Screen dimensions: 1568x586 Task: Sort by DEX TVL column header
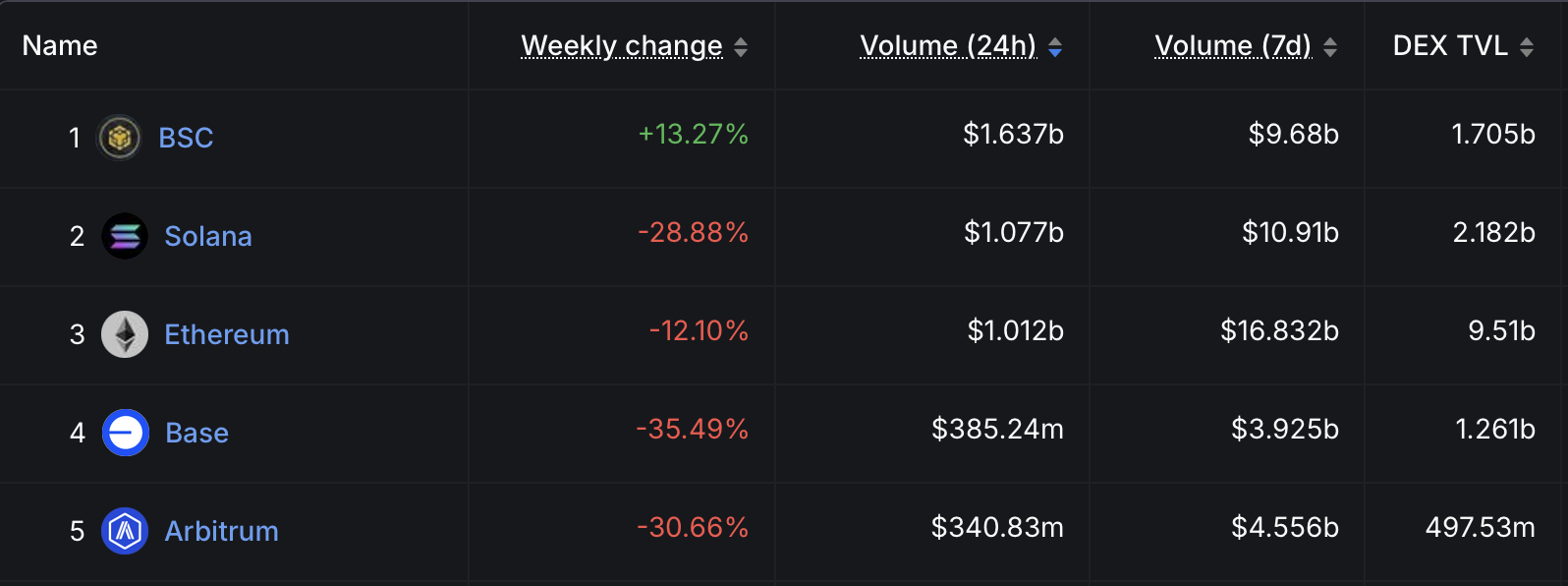click(x=1450, y=46)
